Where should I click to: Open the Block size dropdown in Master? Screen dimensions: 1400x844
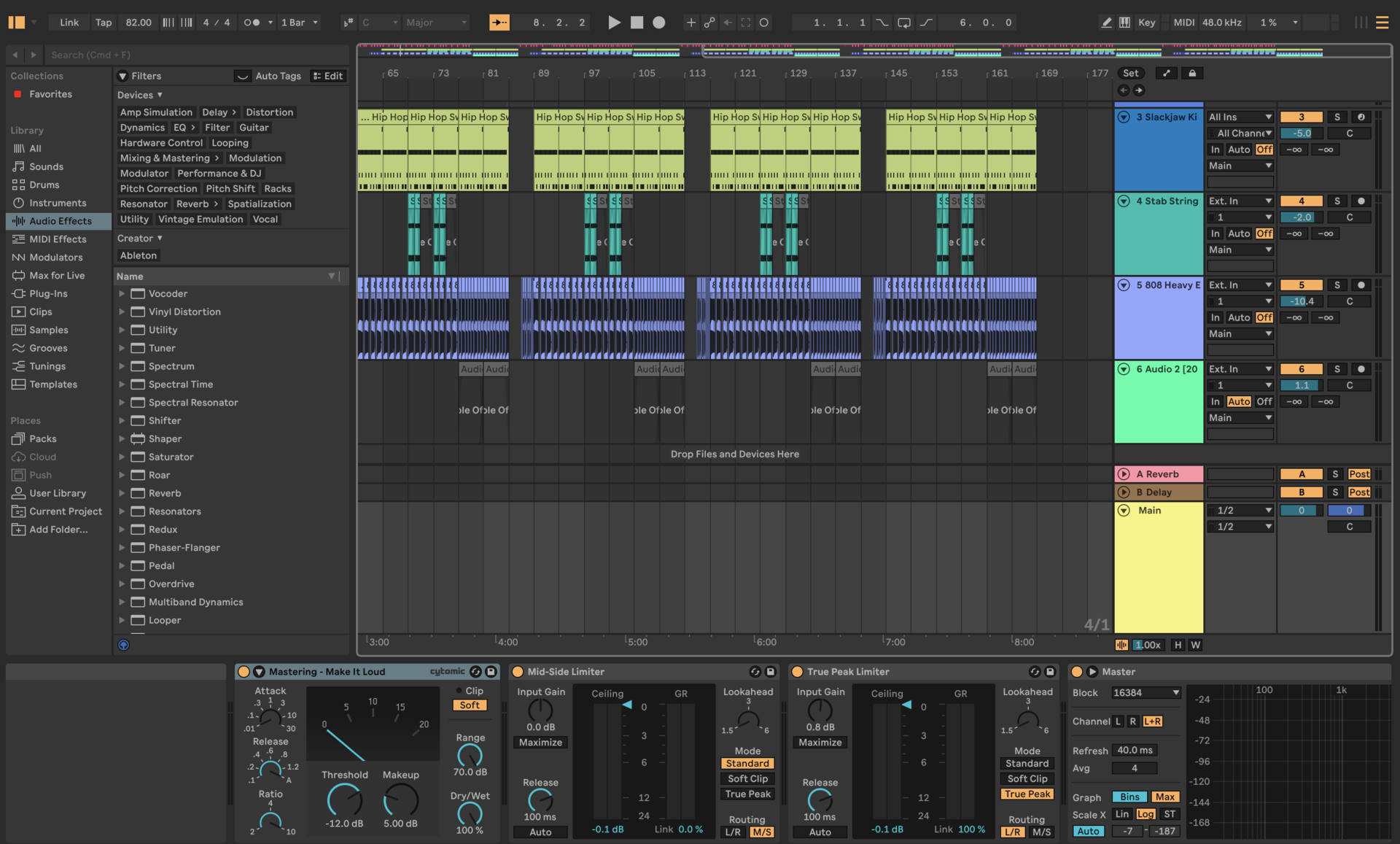[x=1146, y=693]
